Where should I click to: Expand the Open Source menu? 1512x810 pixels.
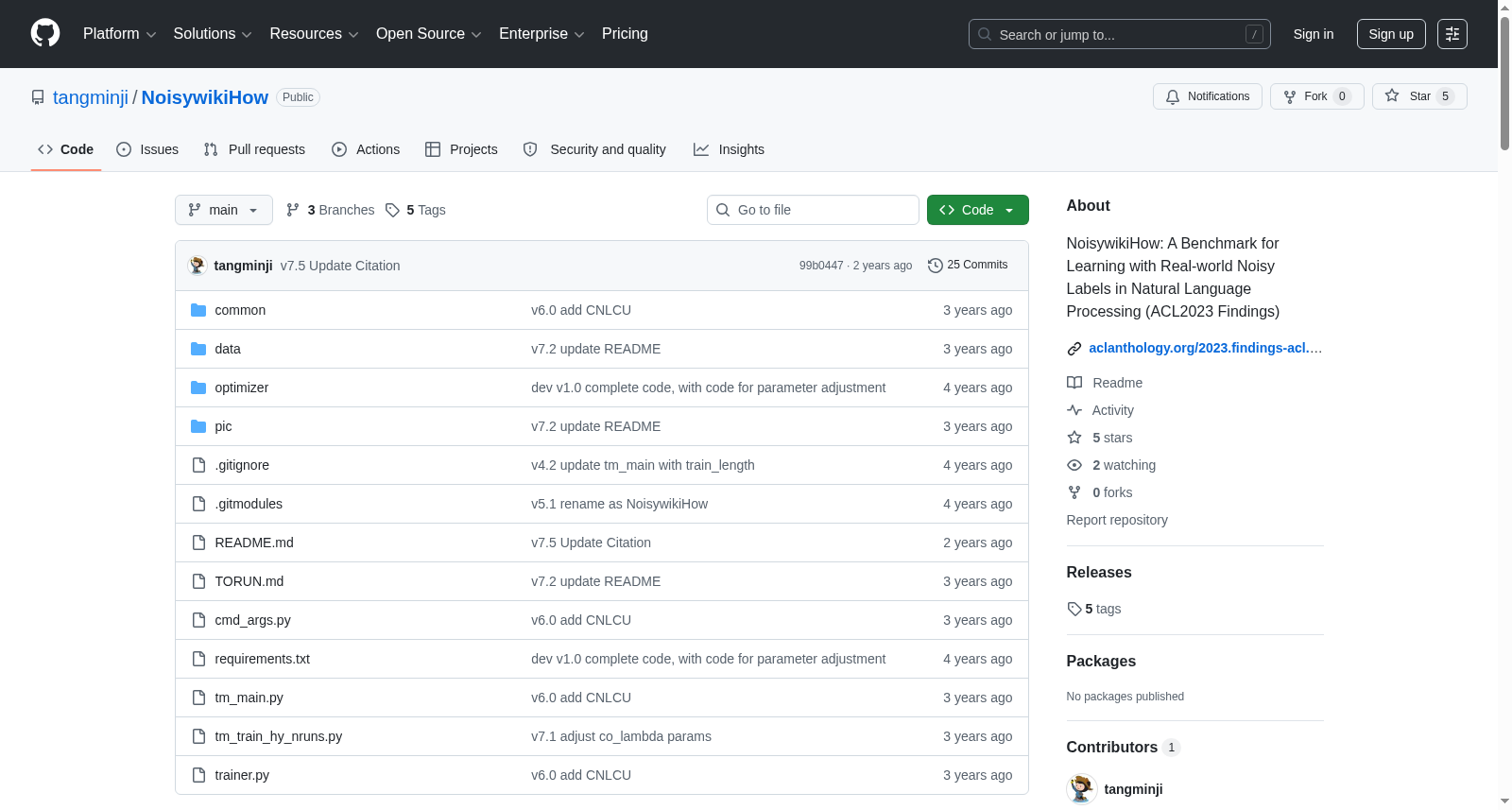[x=429, y=34]
